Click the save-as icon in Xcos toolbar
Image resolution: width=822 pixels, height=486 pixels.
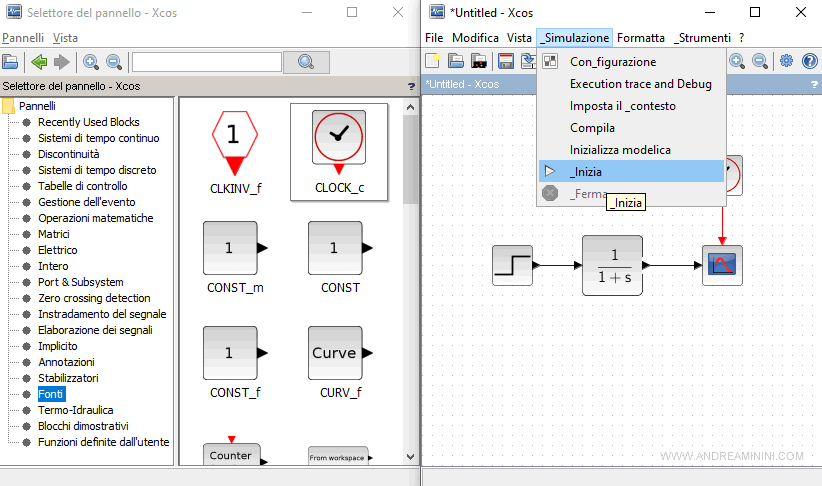coord(528,61)
